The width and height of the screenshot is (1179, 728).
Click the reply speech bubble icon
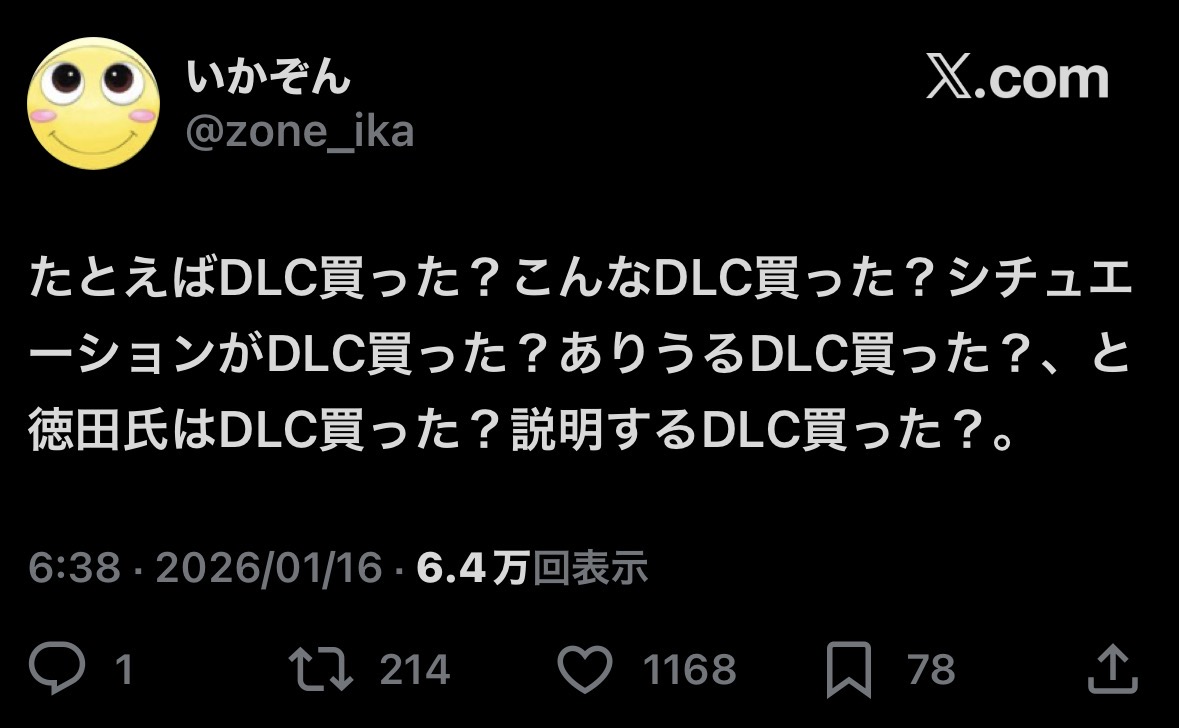pos(57,667)
